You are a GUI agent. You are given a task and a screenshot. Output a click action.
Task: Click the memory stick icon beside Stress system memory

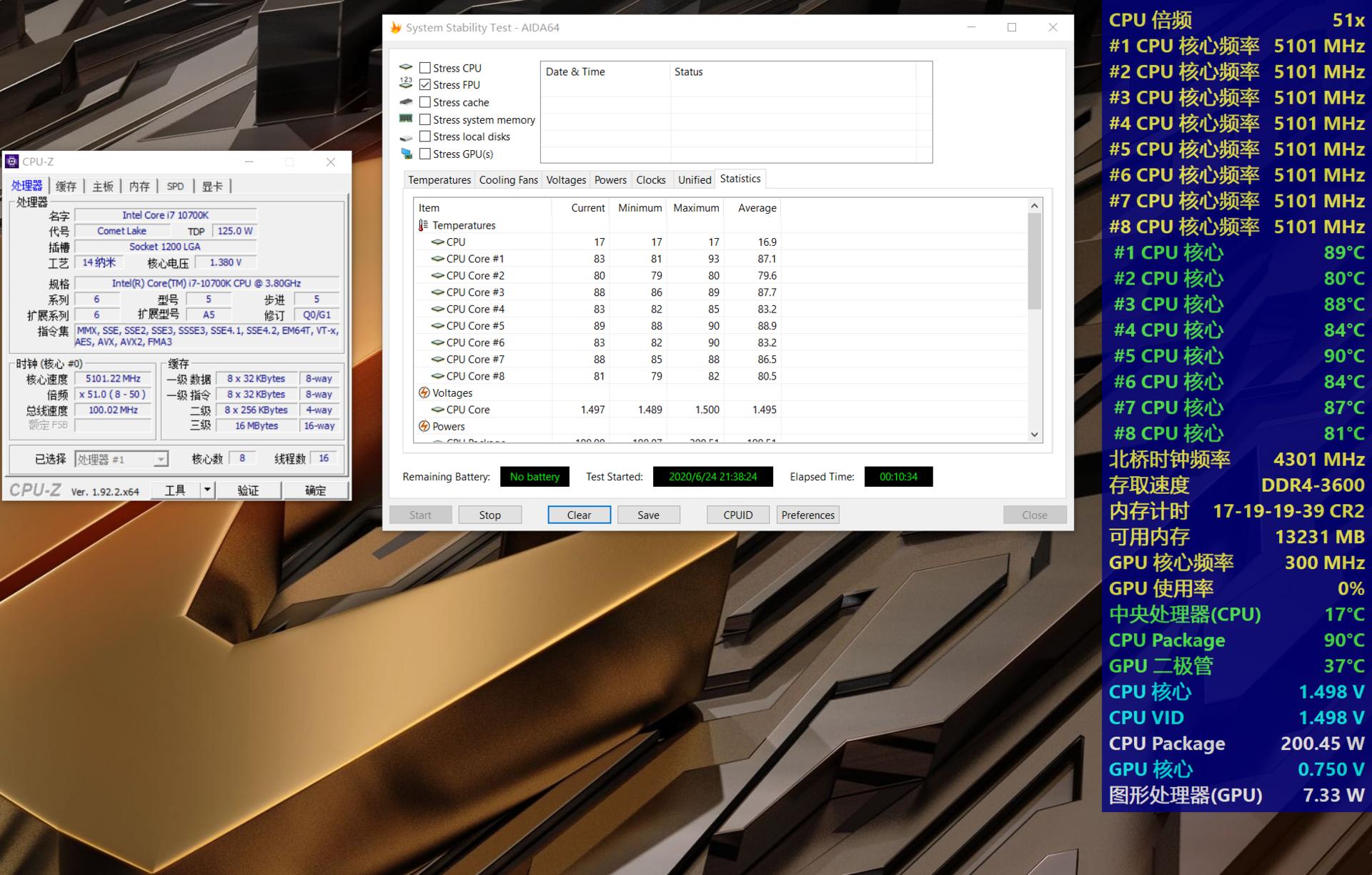pyautogui.click(x=406, y=119)
